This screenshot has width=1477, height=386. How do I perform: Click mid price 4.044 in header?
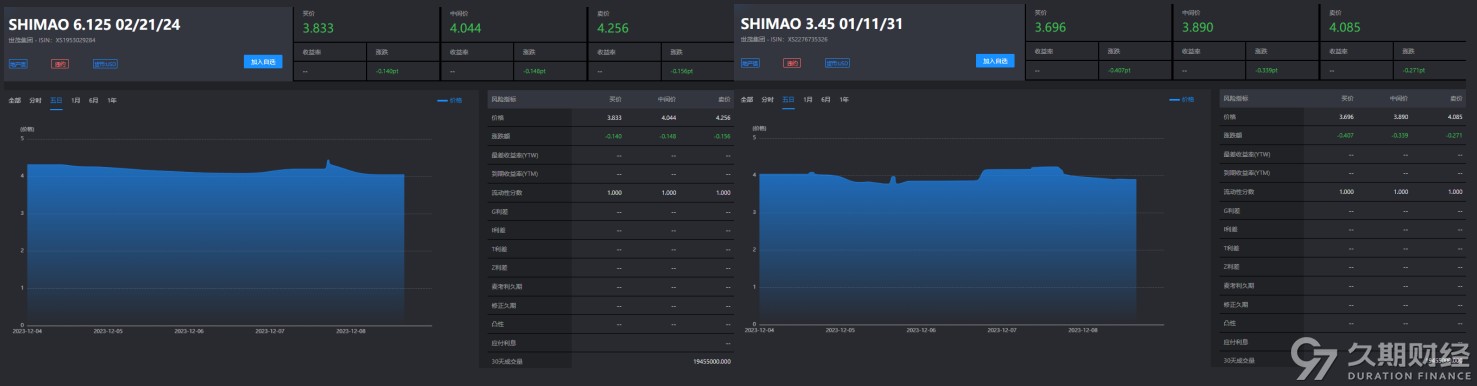click(465, 28)
